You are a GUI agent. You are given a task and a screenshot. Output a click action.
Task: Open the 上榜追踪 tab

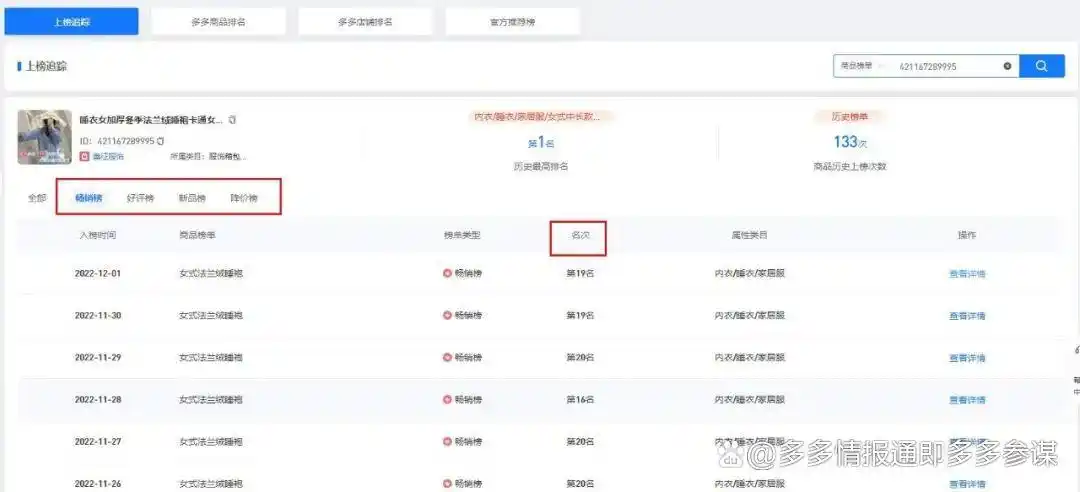click(72, 22)
